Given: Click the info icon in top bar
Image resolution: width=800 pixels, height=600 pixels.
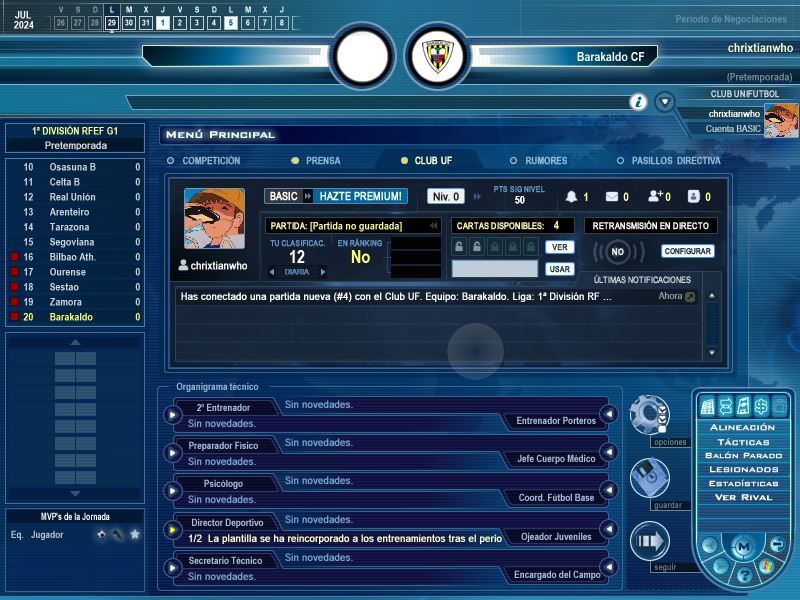Looking at the screenshot, I should tap(638, 102).
